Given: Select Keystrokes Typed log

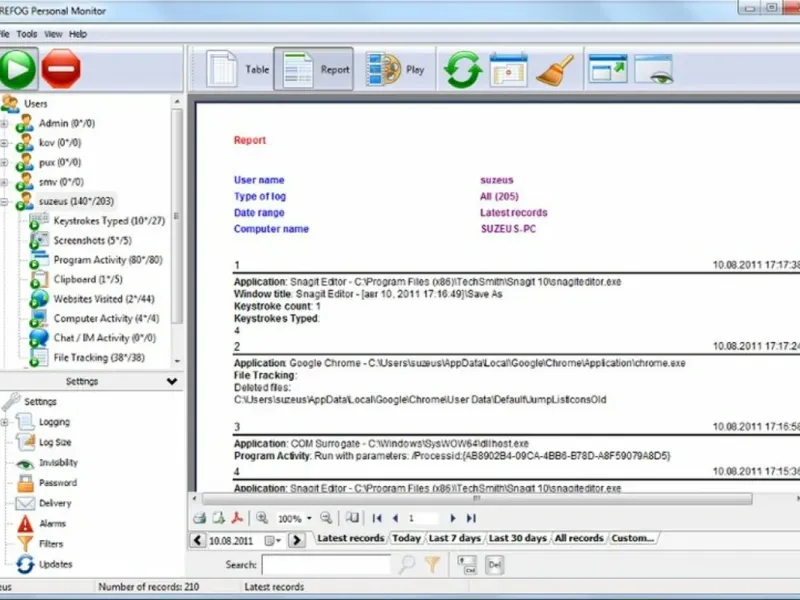Looking at the screenshot, I should pos(109,221).
